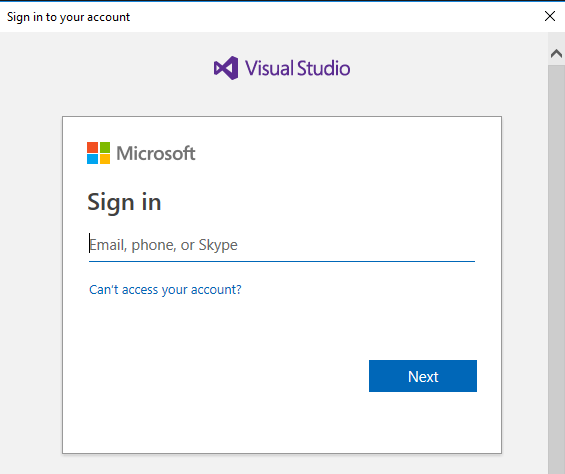Click the red square in Microsoft logo
The image size is (565, 474).
click(x=92, y=147)
